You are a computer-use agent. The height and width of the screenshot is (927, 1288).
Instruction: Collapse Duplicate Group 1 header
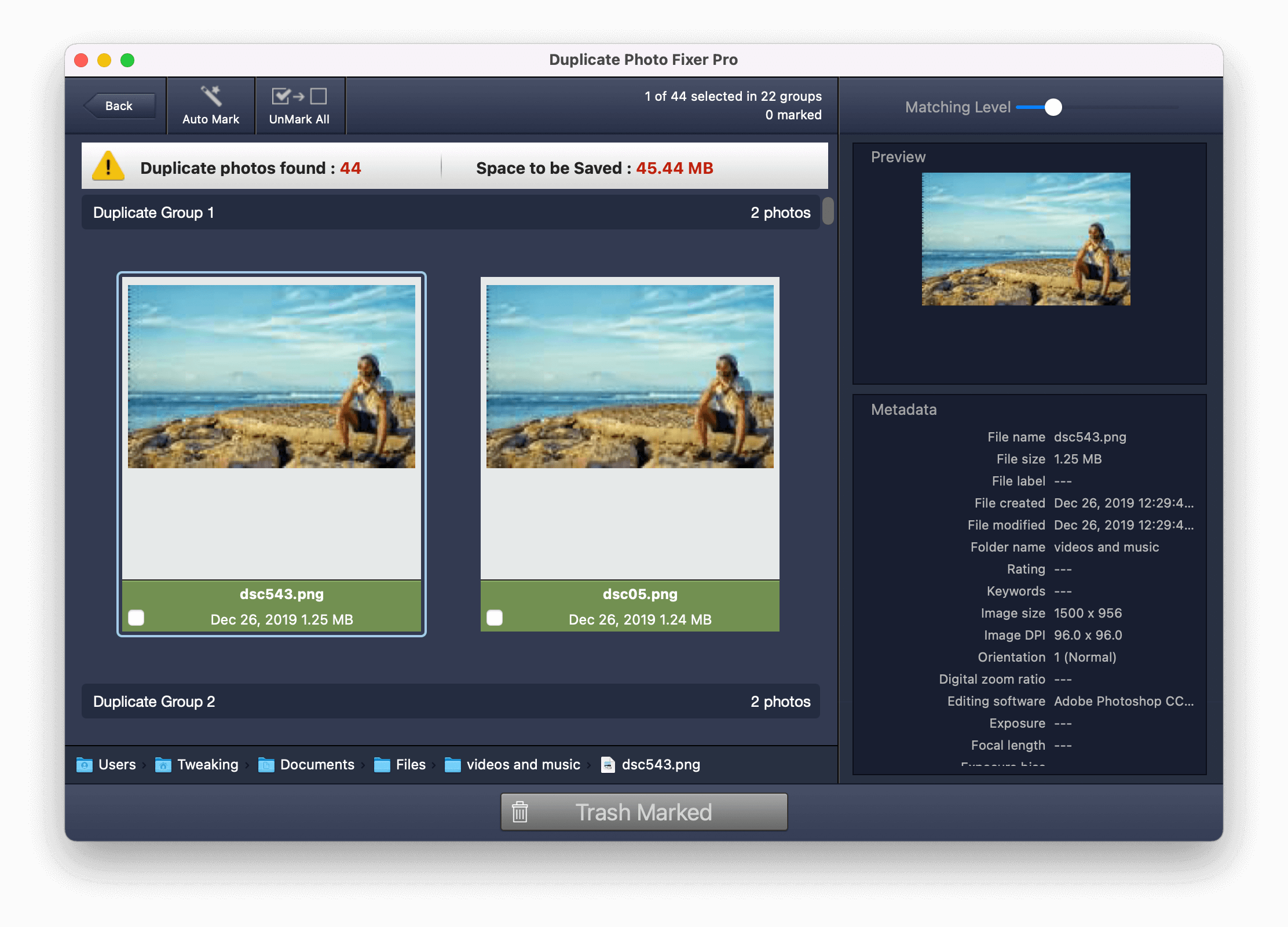pos(405,212)
